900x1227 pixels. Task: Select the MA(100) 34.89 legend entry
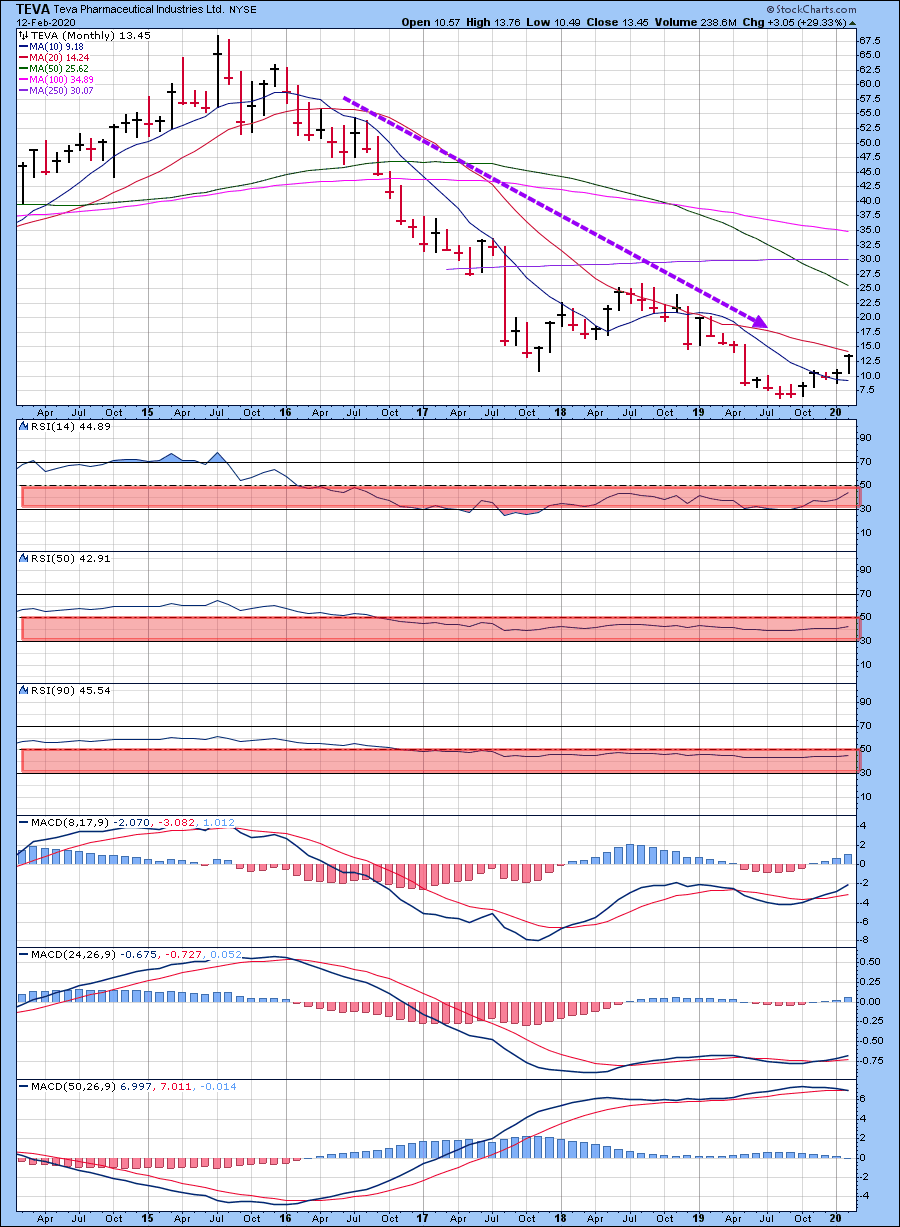tap(61, 79)
